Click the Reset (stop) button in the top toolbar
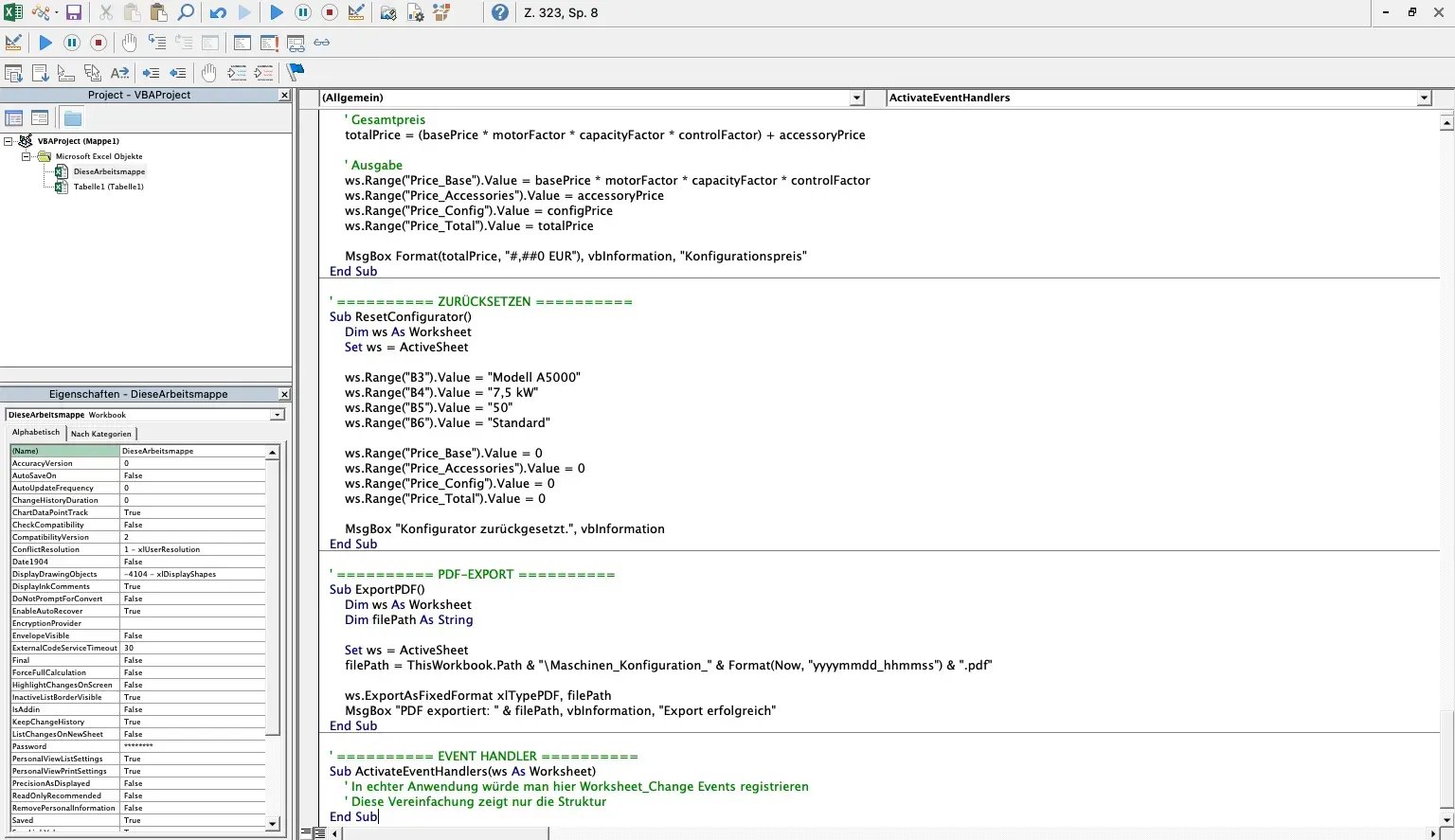This screenshot has width=1455, height=840. coord(330,12)
